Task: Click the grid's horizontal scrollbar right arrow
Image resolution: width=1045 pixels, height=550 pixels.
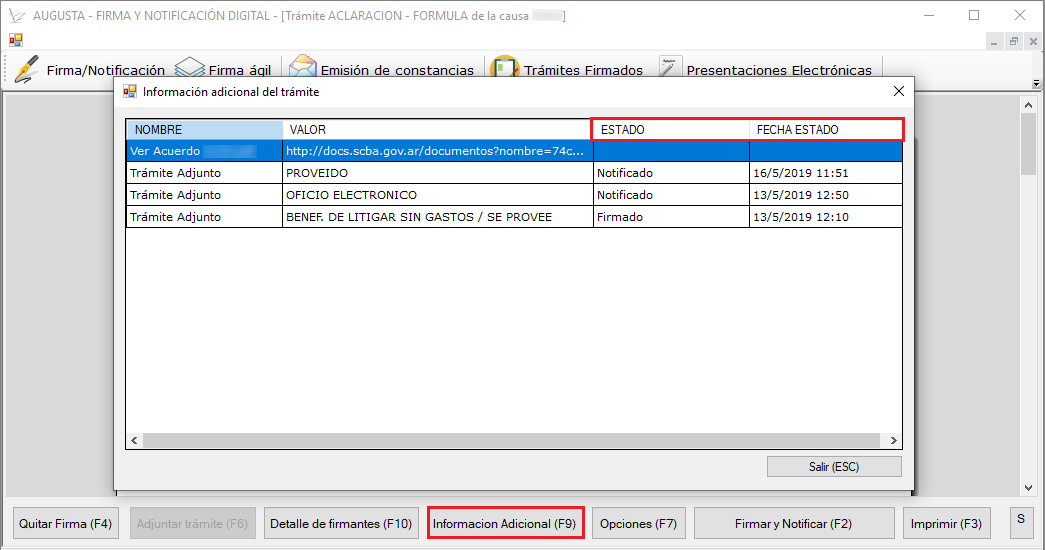Action: [x=893, y=440]
